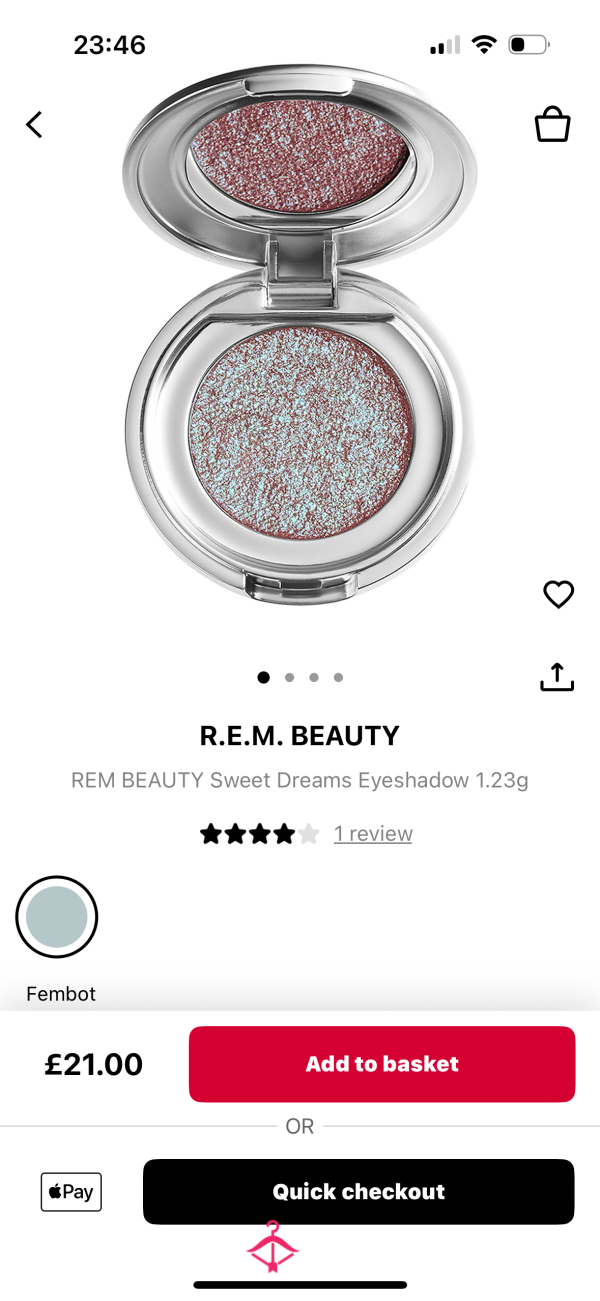Go to second image carousel dot

pos(289,677)
